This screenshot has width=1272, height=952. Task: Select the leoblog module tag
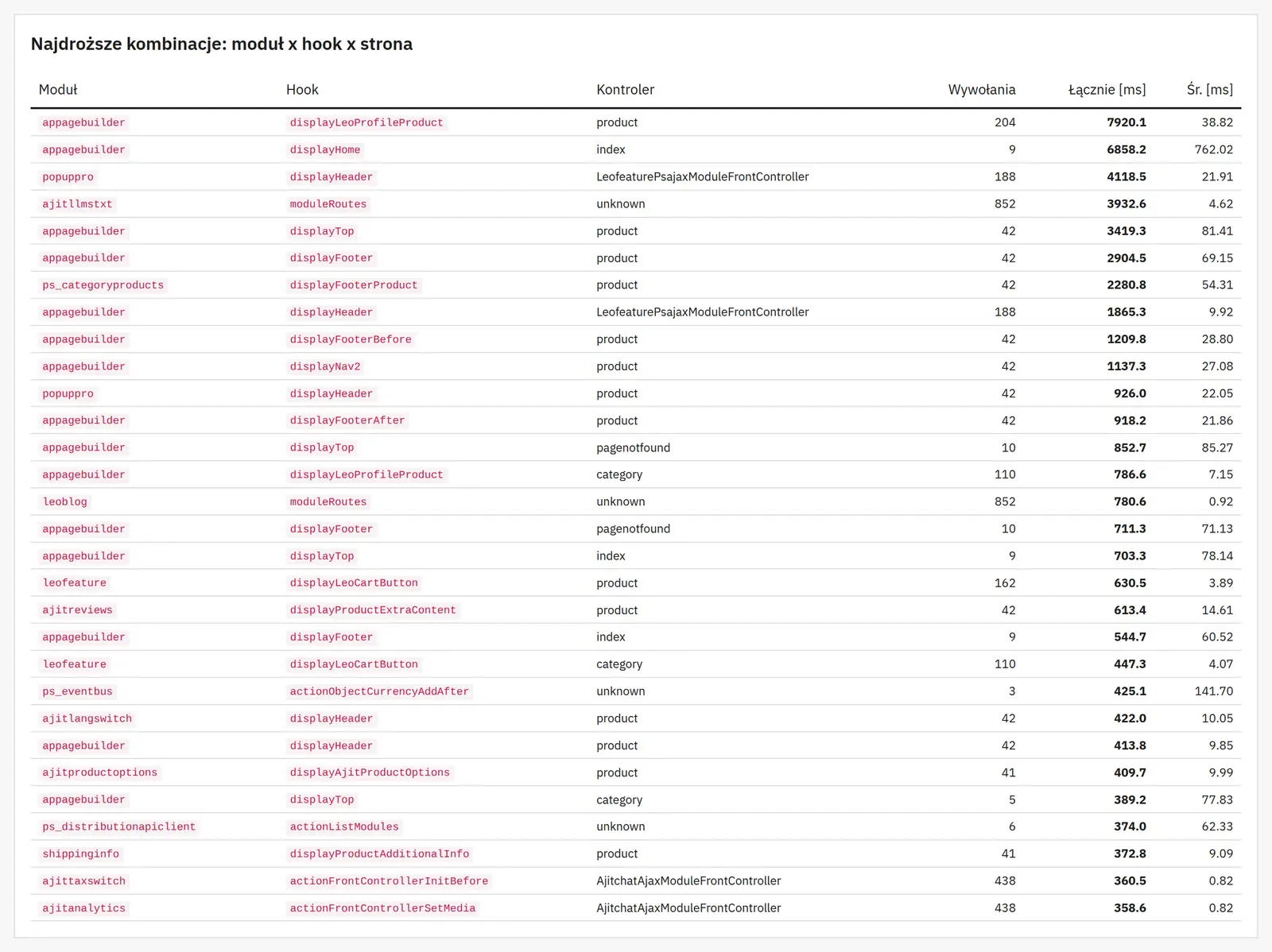click(65, 502)
